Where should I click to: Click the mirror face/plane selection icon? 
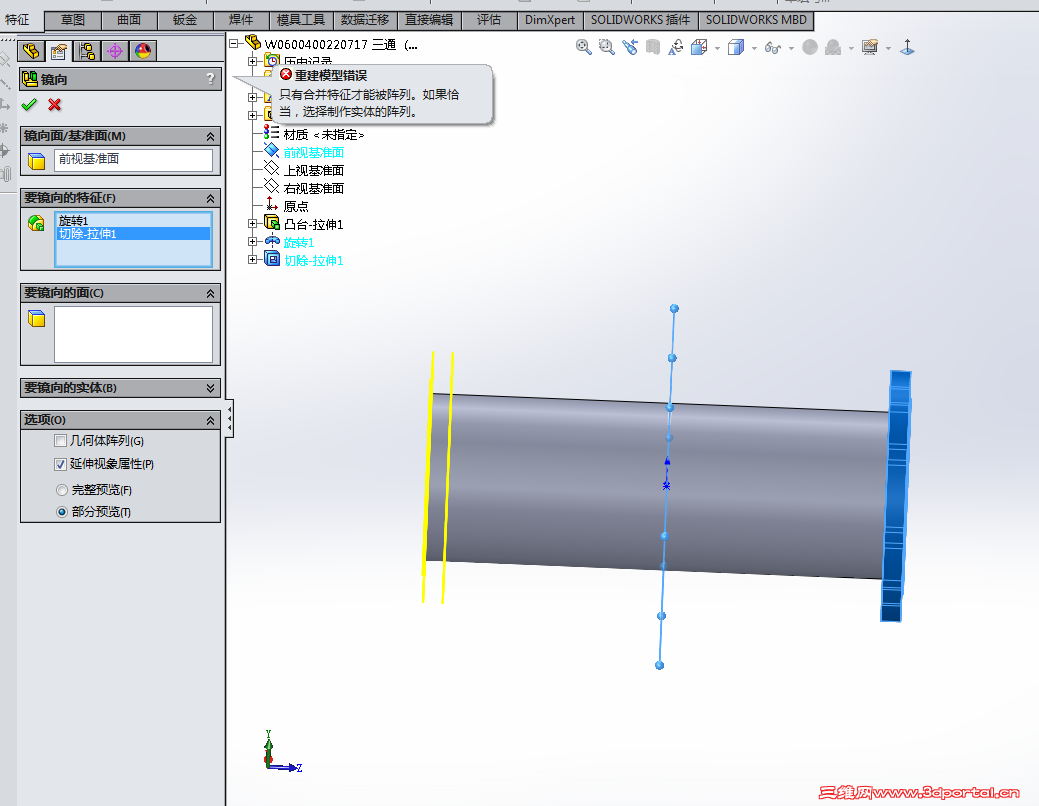(36, 160)
